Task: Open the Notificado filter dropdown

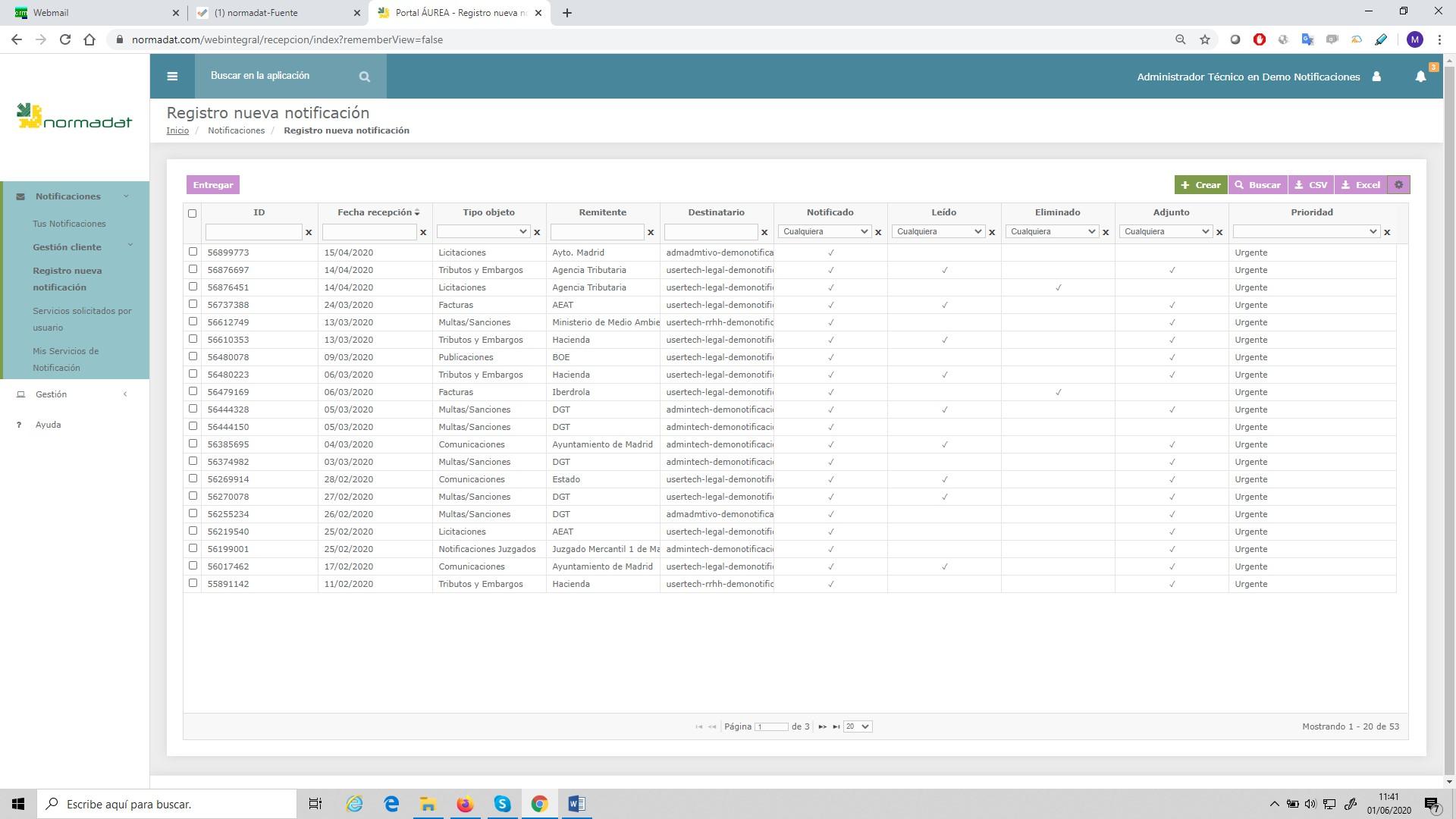Action: click(x=824, y=231)
